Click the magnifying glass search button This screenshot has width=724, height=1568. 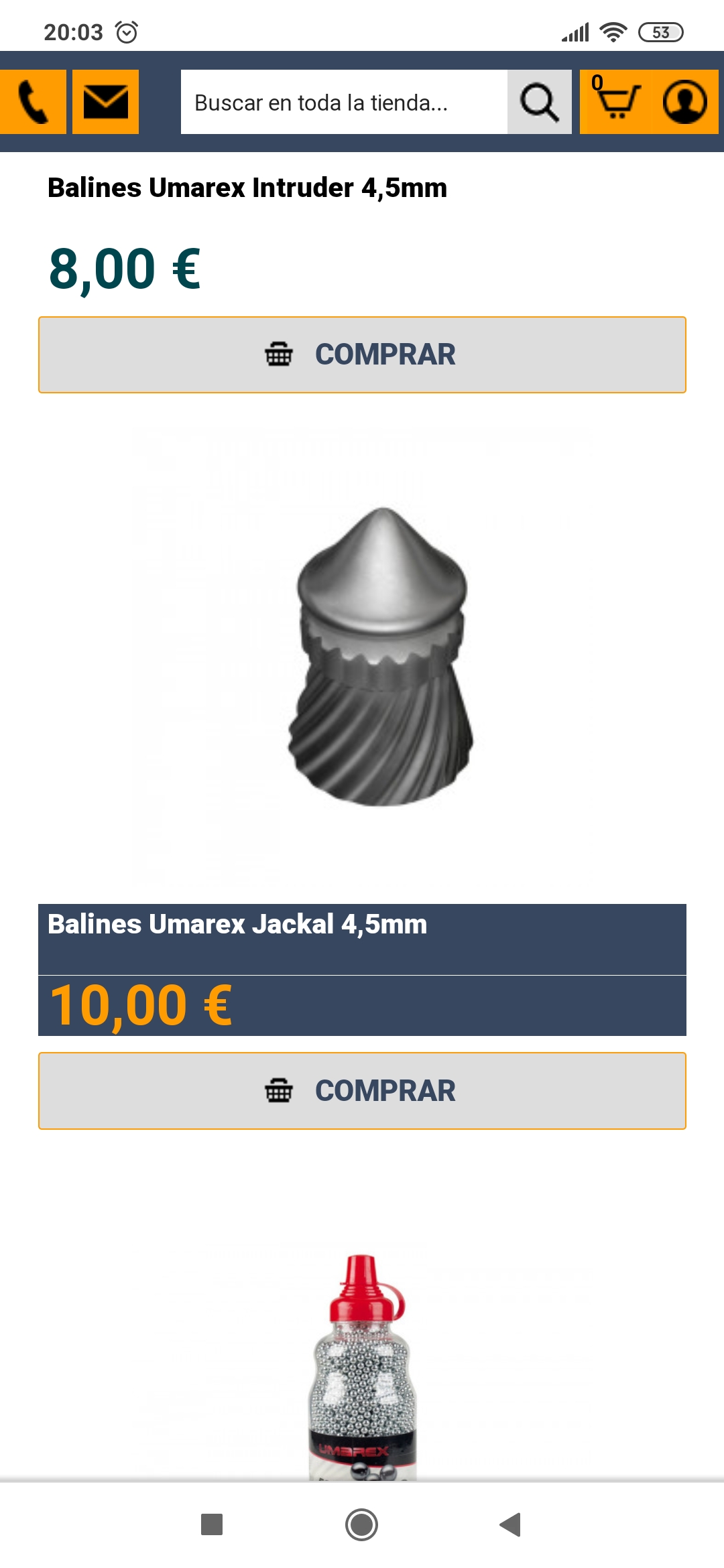[x=539, y=102]
